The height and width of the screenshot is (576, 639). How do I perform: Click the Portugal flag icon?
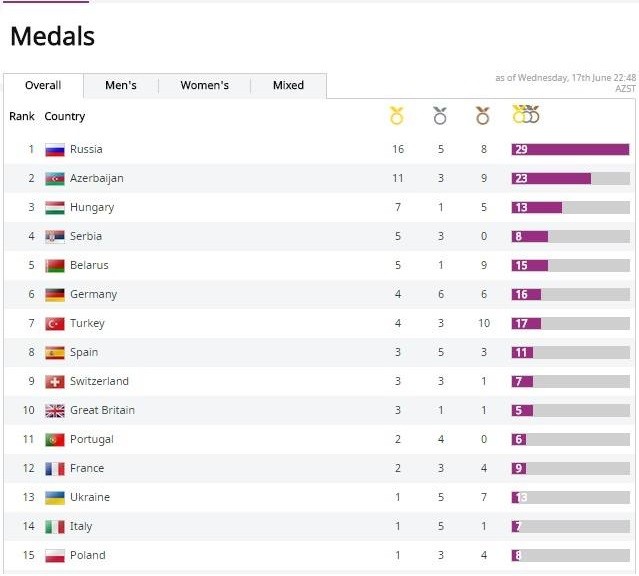[x=55, y=440]
